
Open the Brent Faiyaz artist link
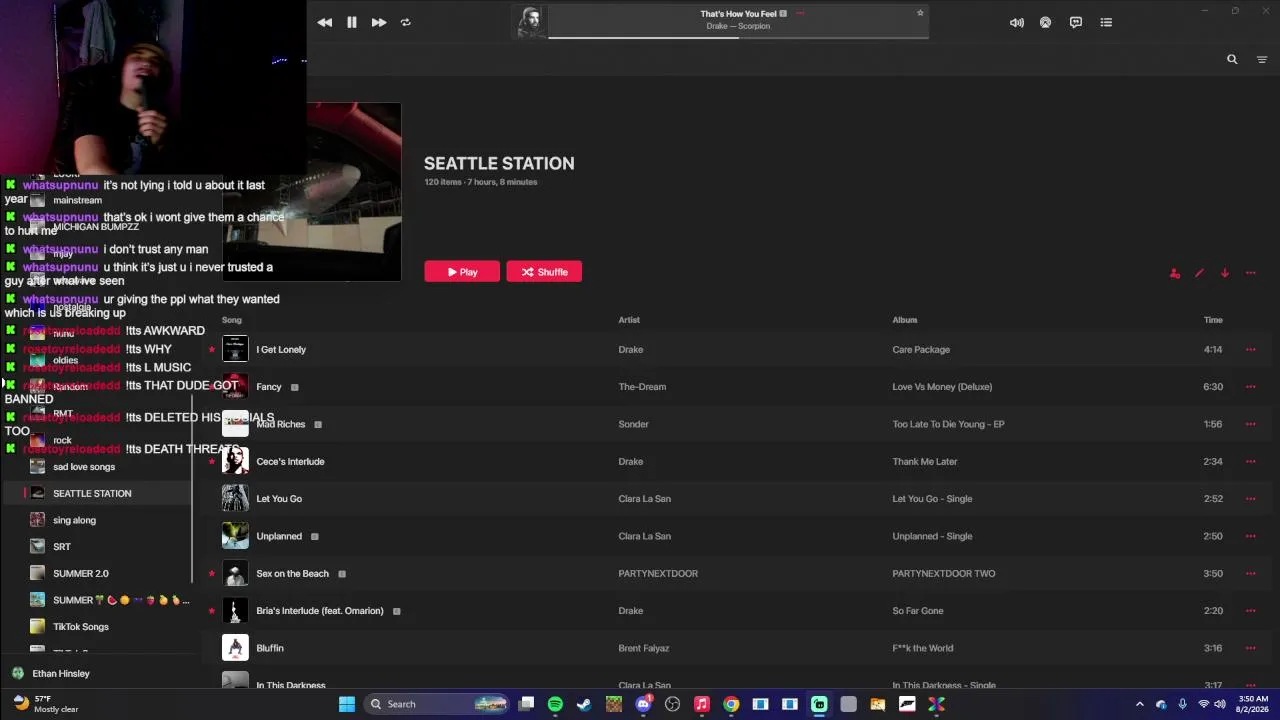(644, 648)
